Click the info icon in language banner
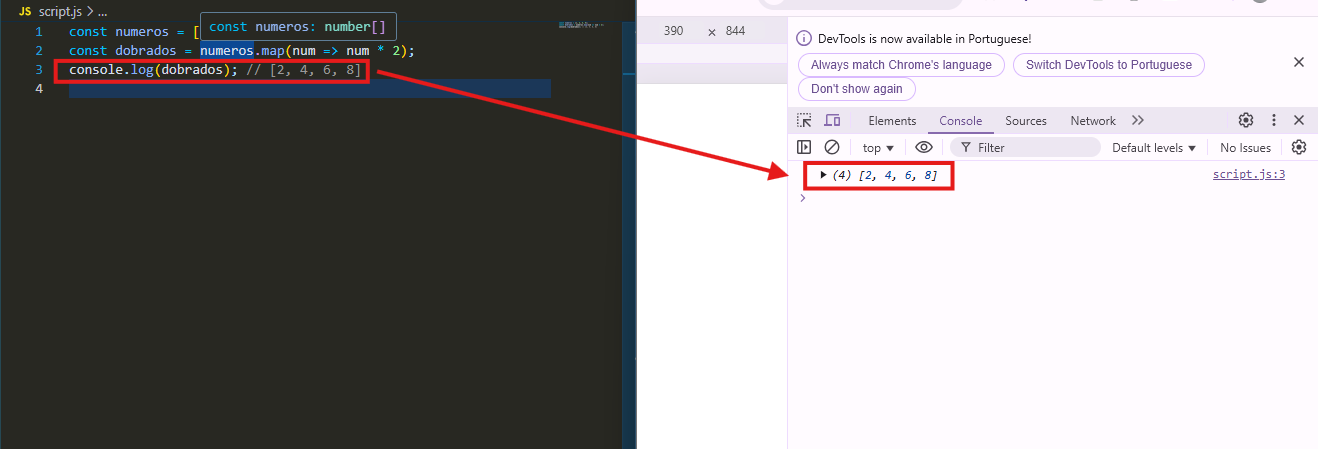 [804, 38]
